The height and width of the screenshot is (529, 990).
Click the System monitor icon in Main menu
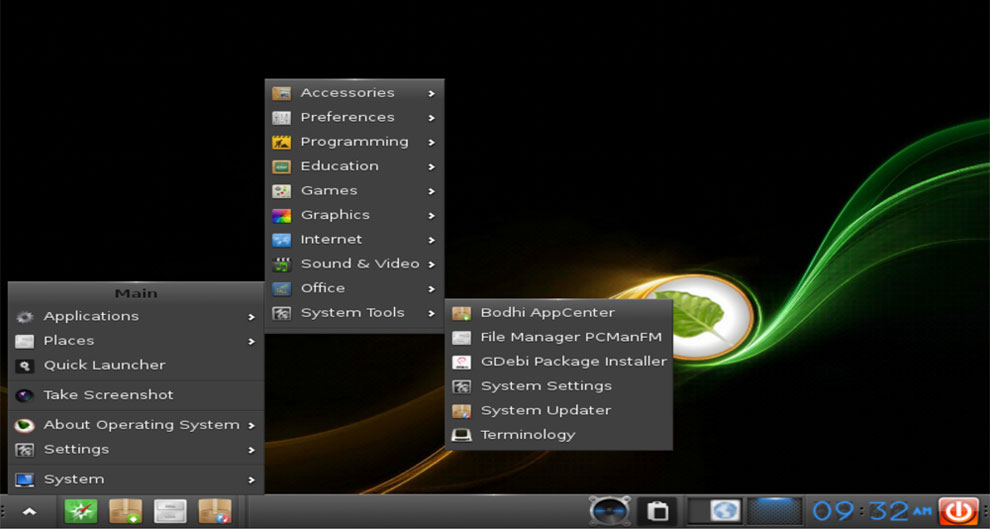tap(25, 480)
